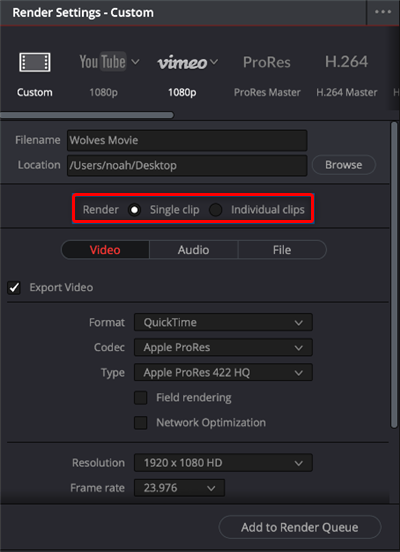Image resolution: width=400 pixels, height=552 pixels.
Task: Select Single clip render option
Action: 134,210
